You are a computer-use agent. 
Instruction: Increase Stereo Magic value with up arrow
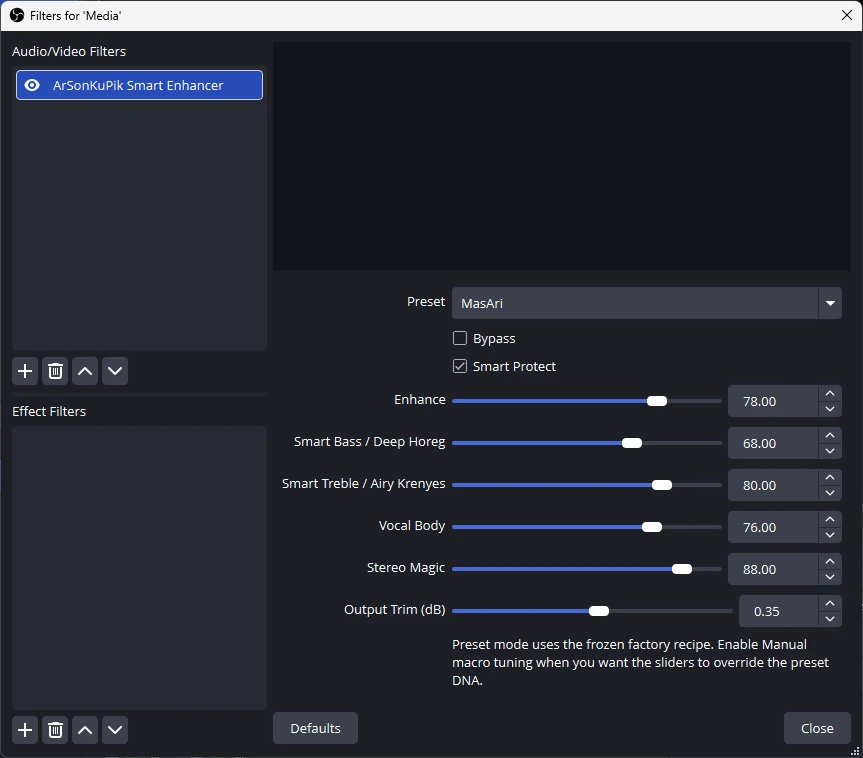coord(830,561)
